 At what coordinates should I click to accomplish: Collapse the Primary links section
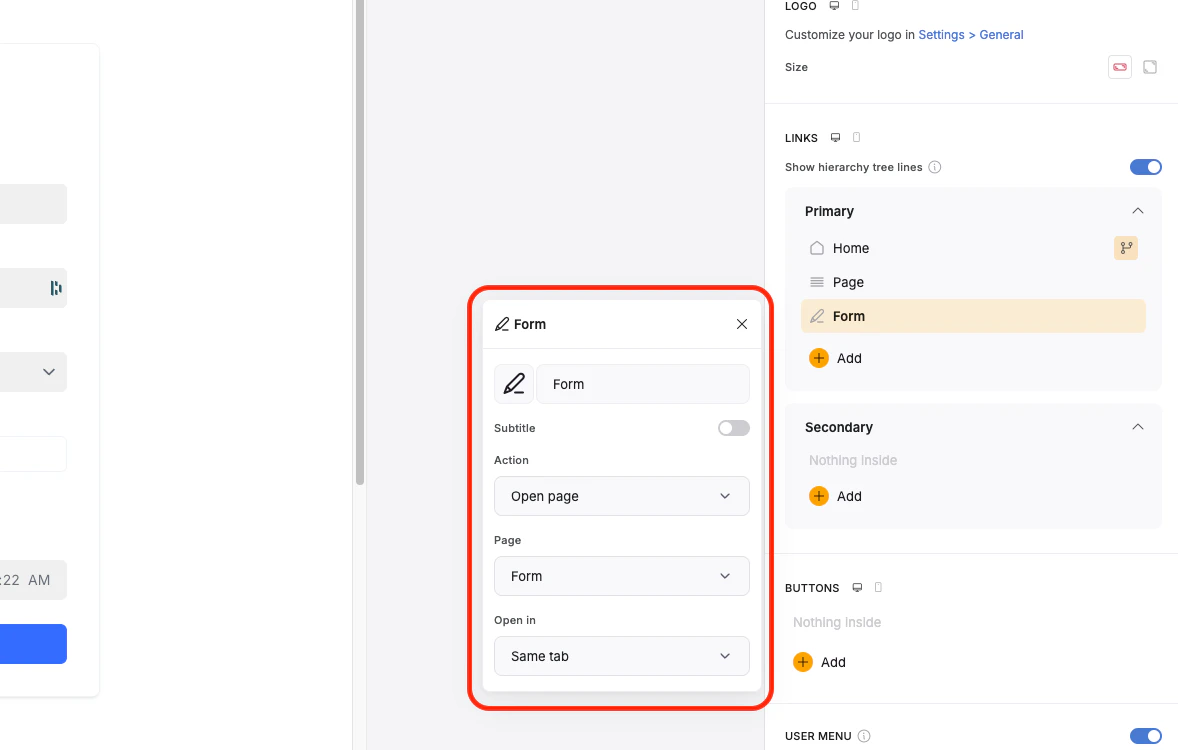tap(1137, 211)
